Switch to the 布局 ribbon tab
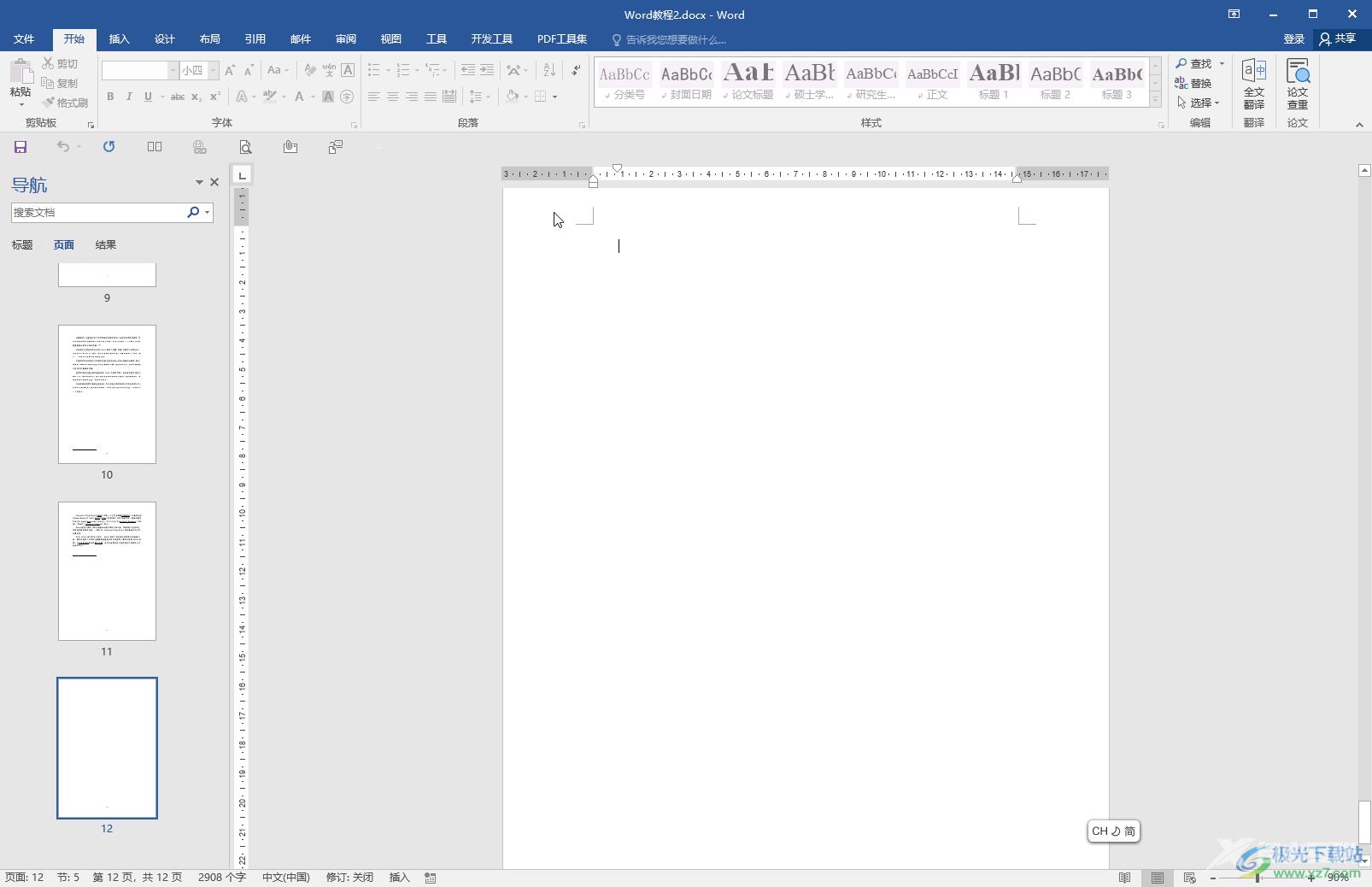 (210, 39)
